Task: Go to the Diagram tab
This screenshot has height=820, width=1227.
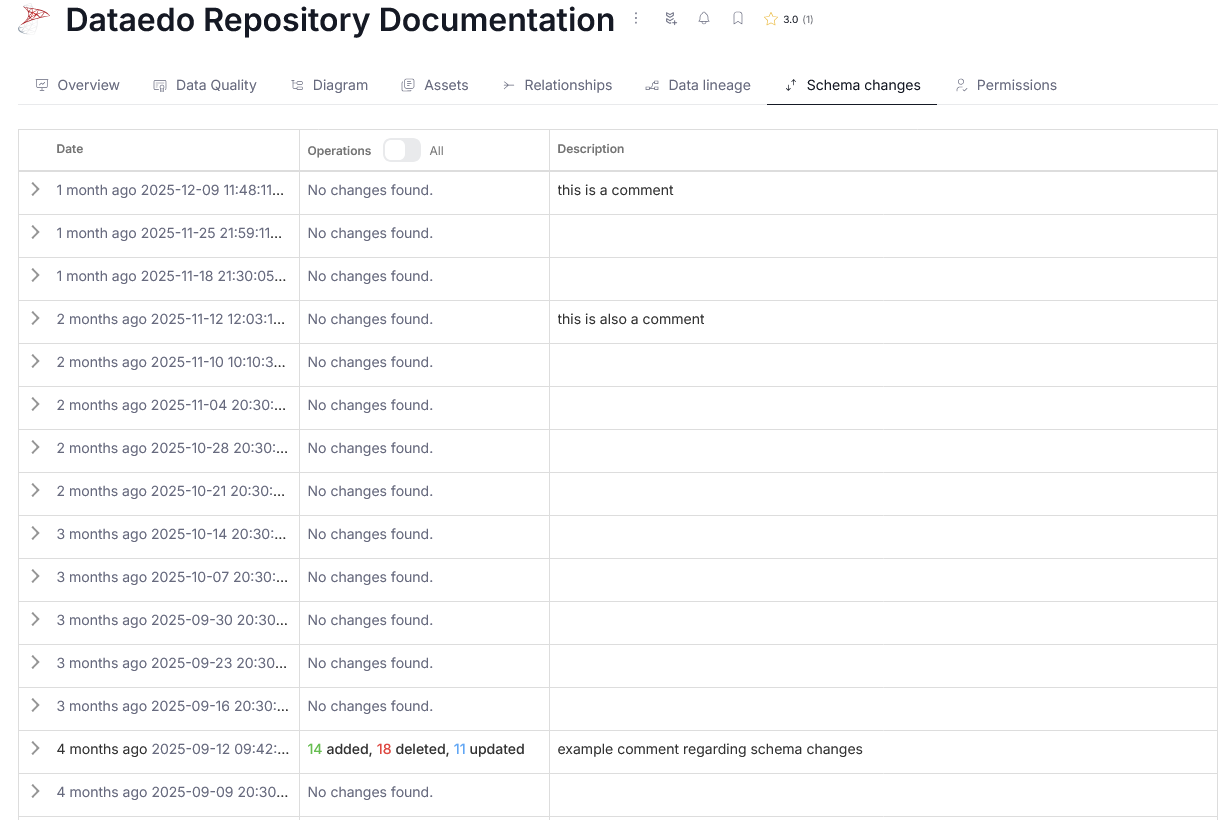Action: 329,85
